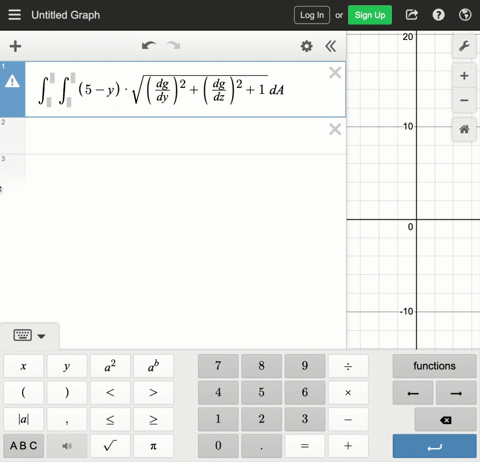480x462 pixels.
Task: Open the hamburger menu
Action: click(14, 15)
